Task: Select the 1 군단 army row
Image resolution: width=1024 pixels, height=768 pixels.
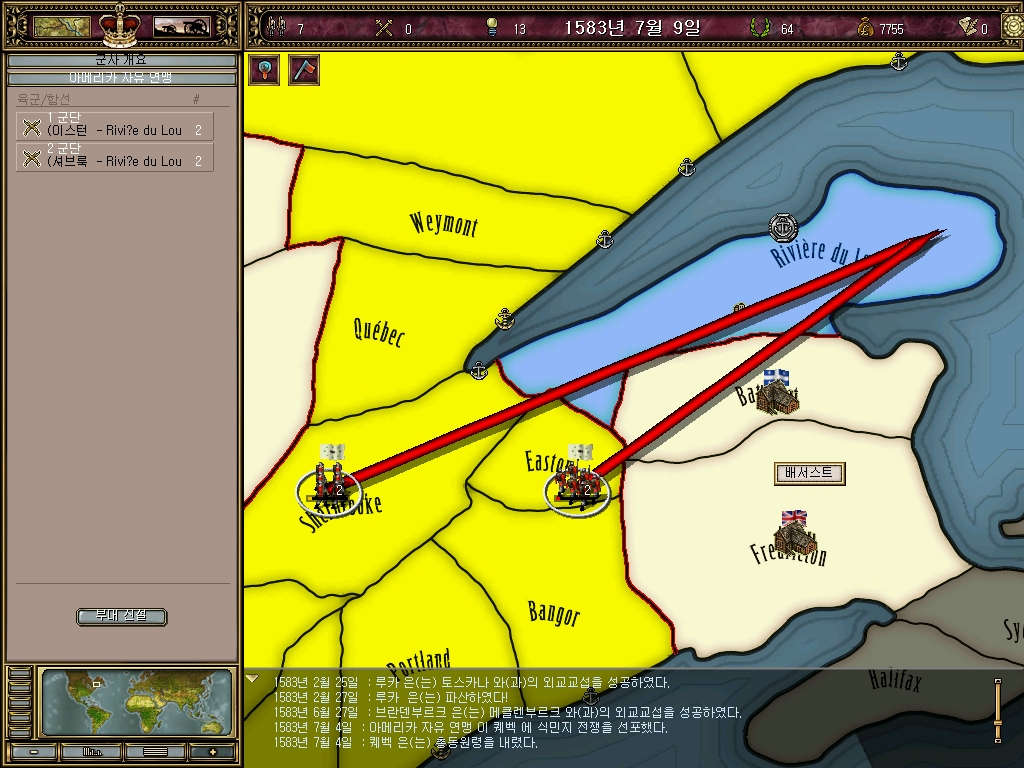Action: coord(115,125)
